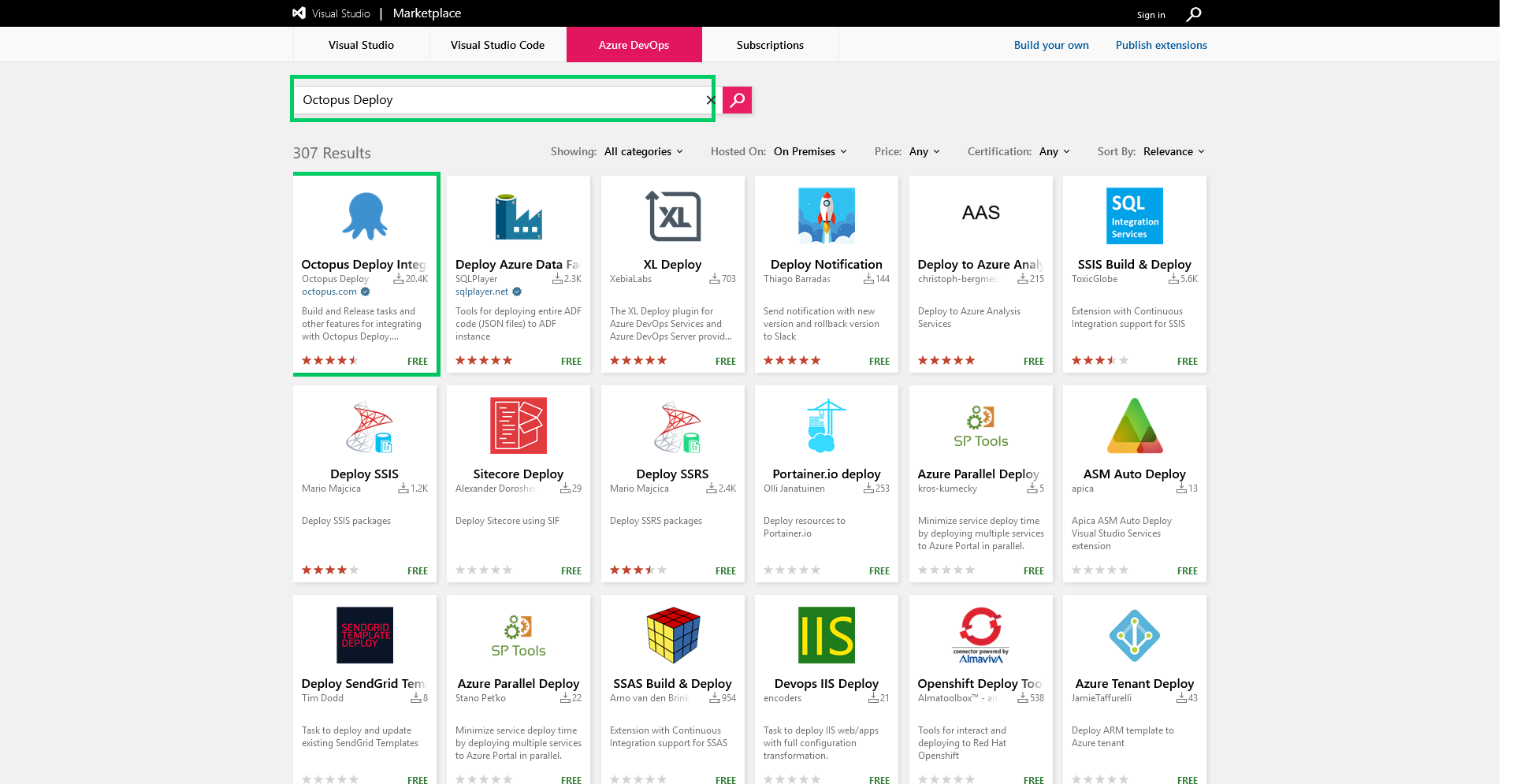Click the 307 Results count text

pyautogui.click(x=332, y=153)
